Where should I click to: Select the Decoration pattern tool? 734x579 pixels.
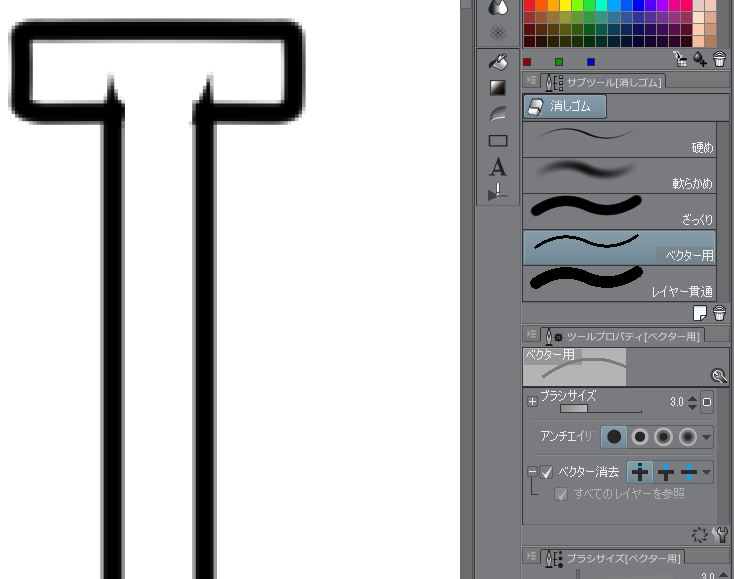498,33
